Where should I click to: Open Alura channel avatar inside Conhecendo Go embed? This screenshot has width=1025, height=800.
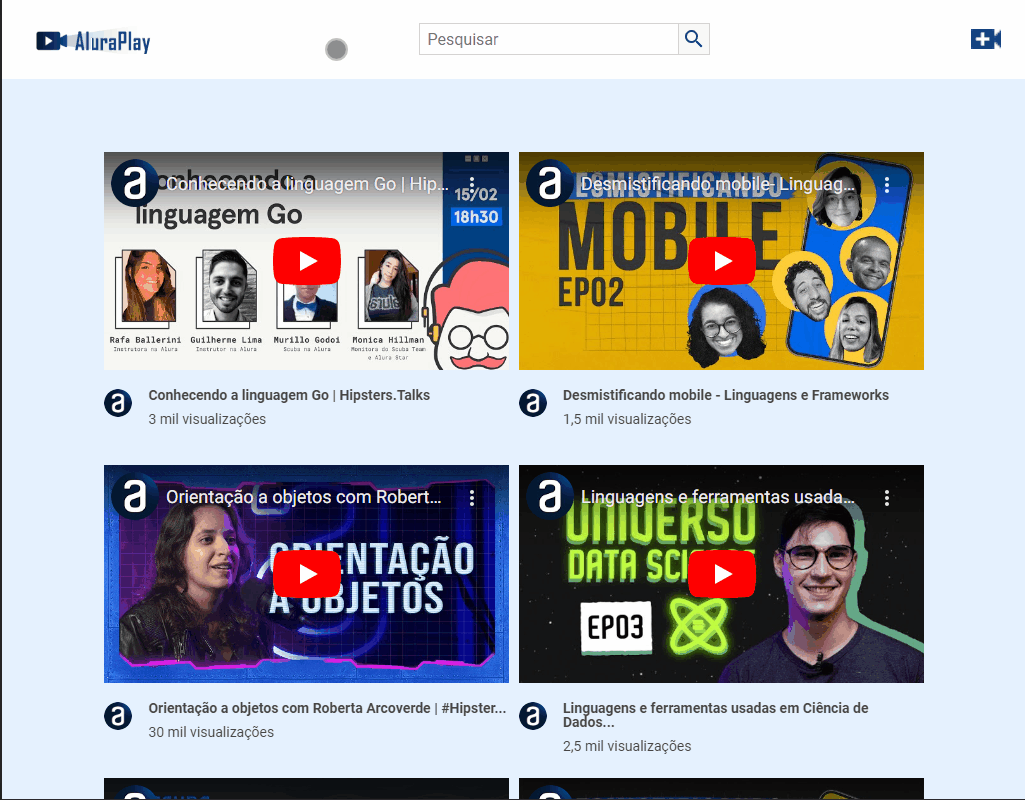click(x=135, y=183)
